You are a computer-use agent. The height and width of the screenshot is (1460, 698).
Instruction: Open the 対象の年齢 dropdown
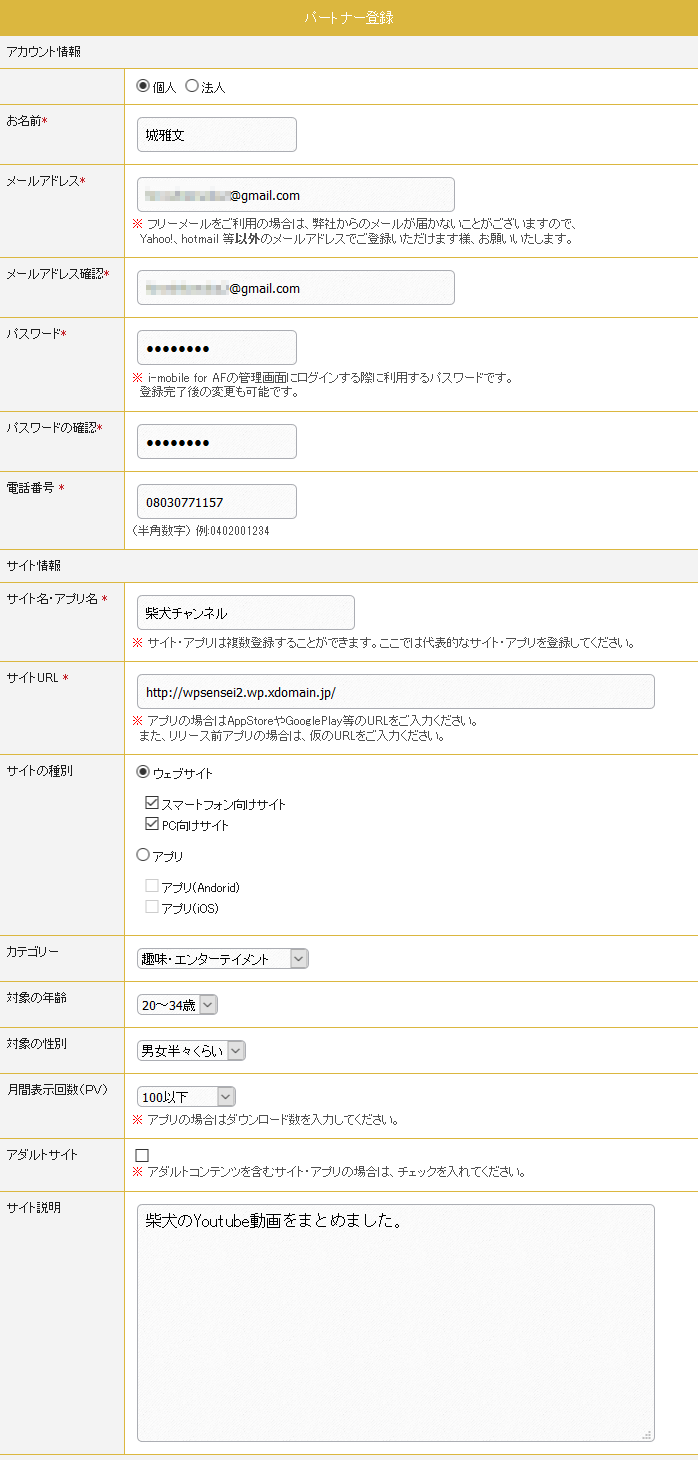(177, 1005)
